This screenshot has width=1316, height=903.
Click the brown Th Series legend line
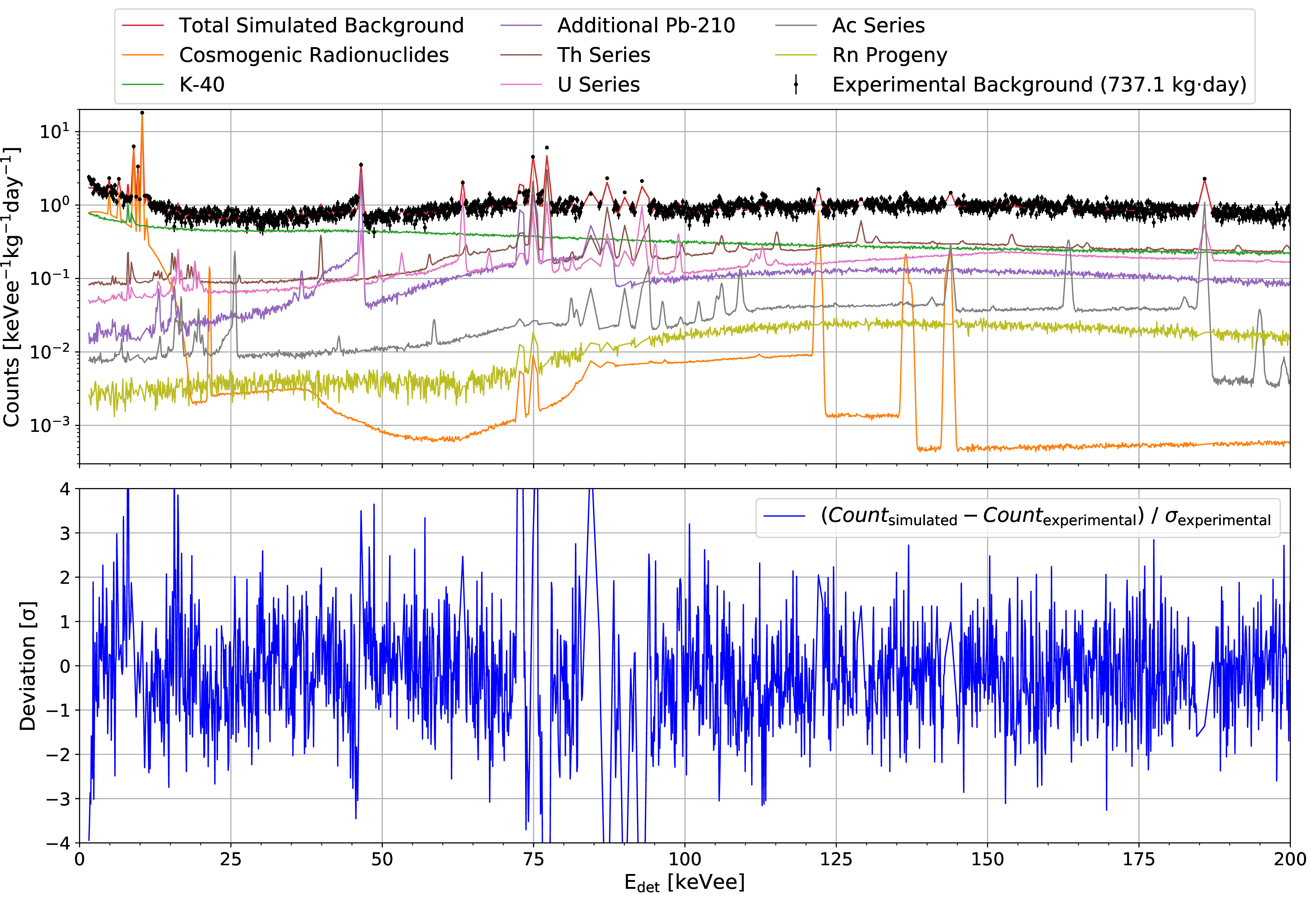pos(521,56)
